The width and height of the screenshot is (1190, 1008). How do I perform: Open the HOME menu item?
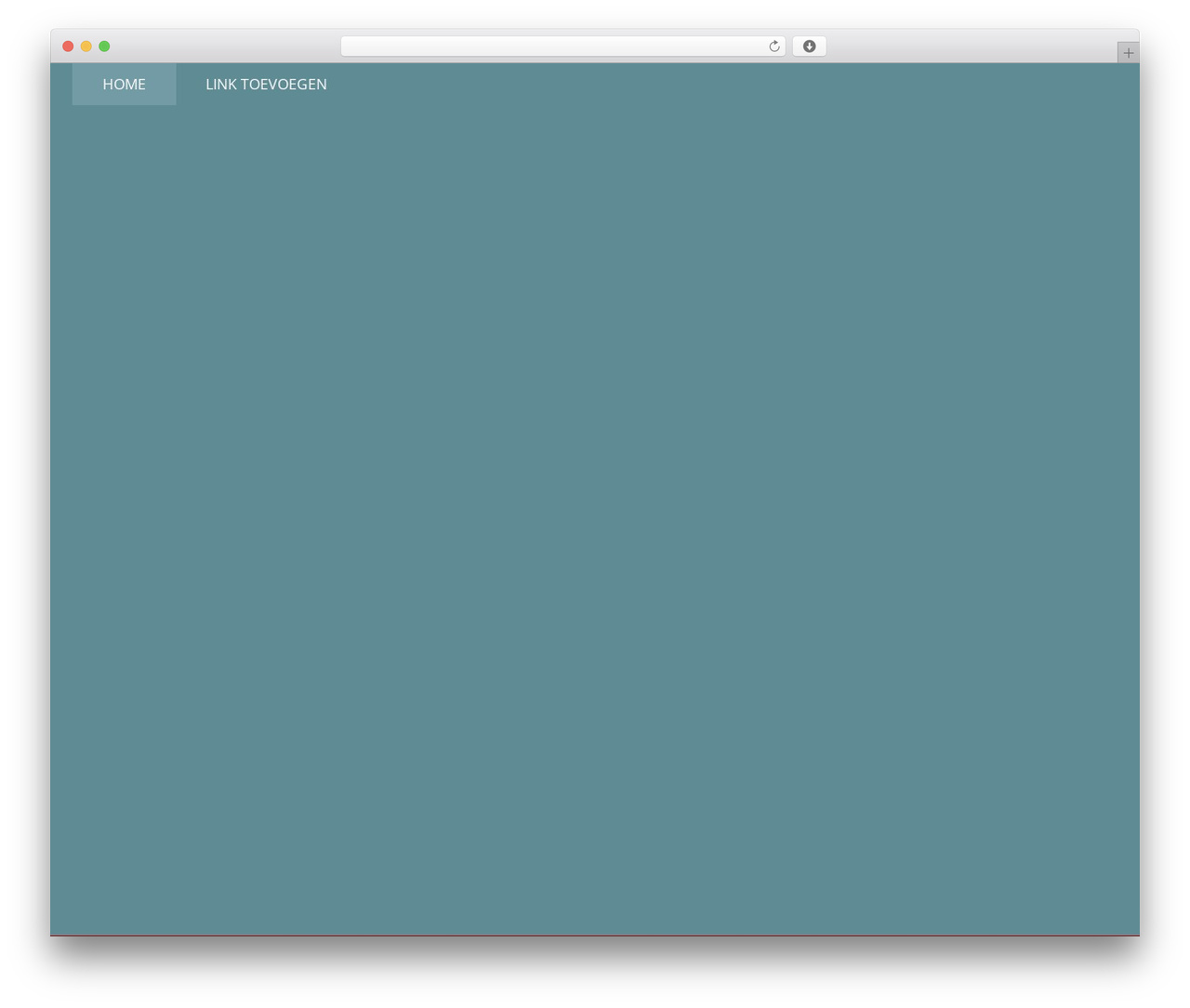(x=124, y=84)
